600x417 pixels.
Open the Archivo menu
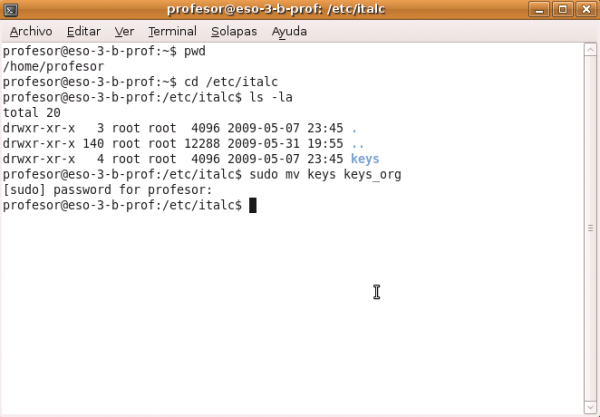tap(30, 31)
